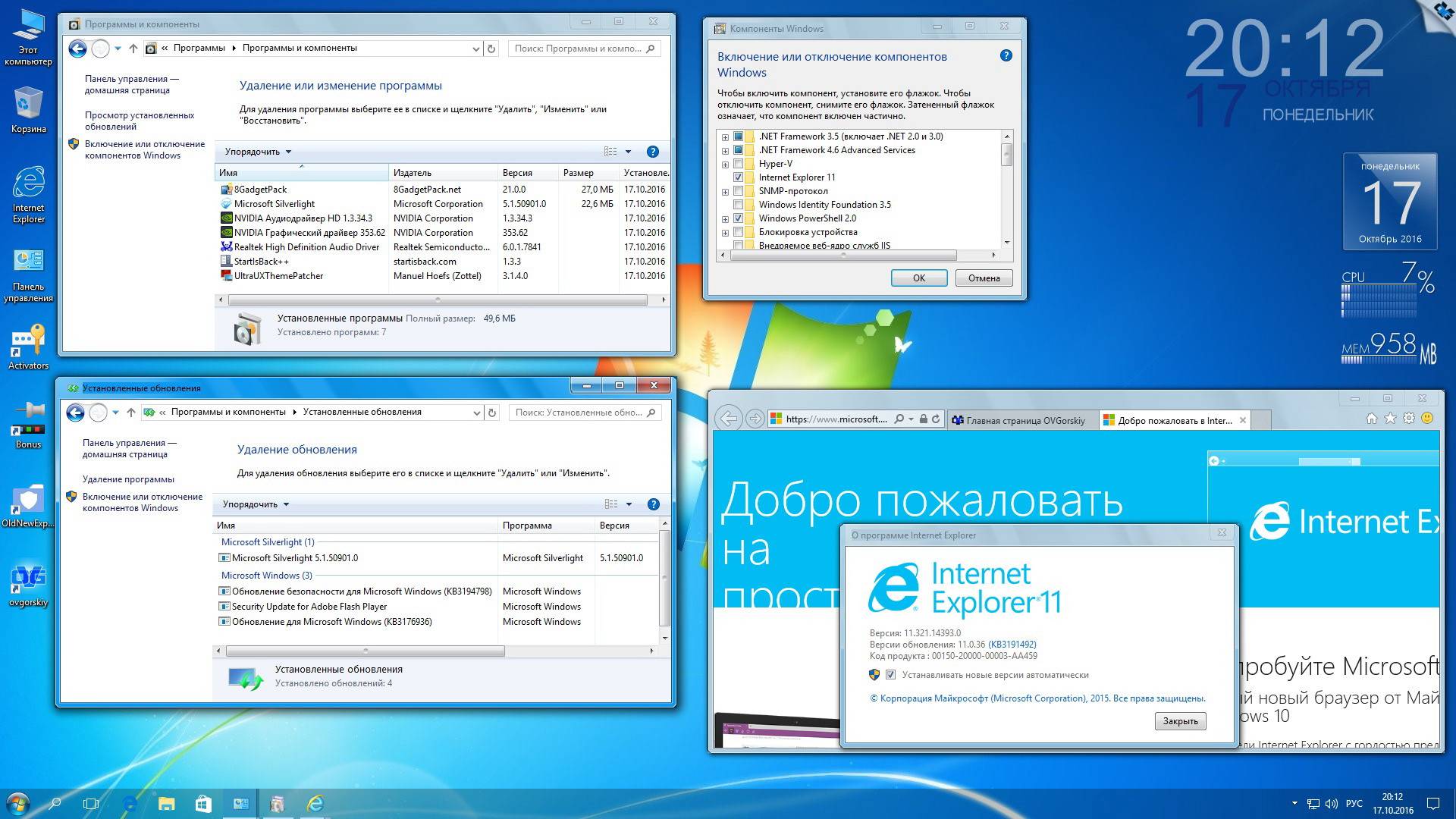Open the Activators desktop shortcut
This screenshot has width=1456, height=819.
click(28, 348)
